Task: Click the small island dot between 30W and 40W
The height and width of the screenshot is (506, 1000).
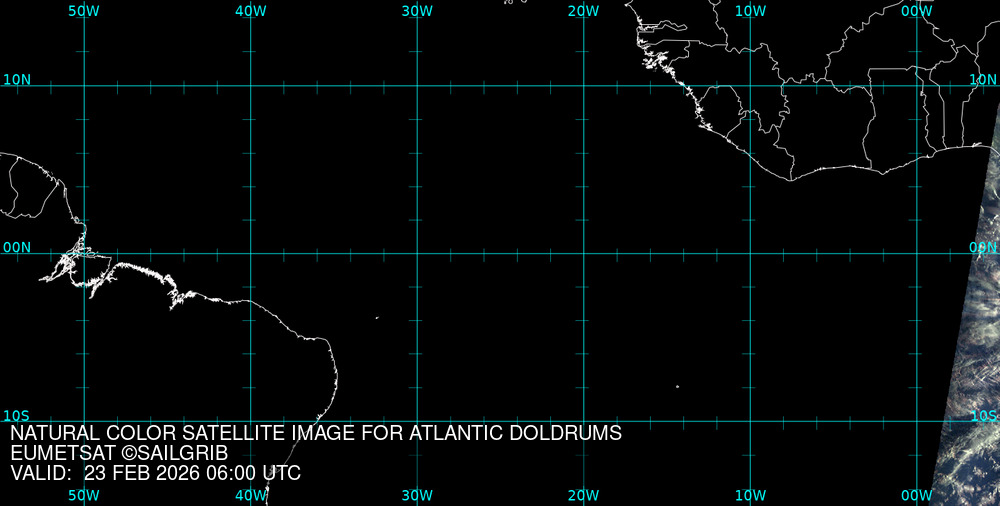Action: [x=377, y=318]
